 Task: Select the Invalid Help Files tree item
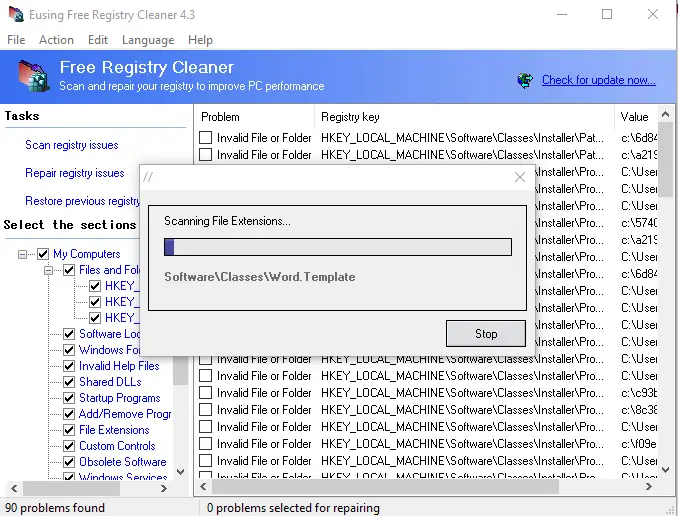click(x=119, y=366)
